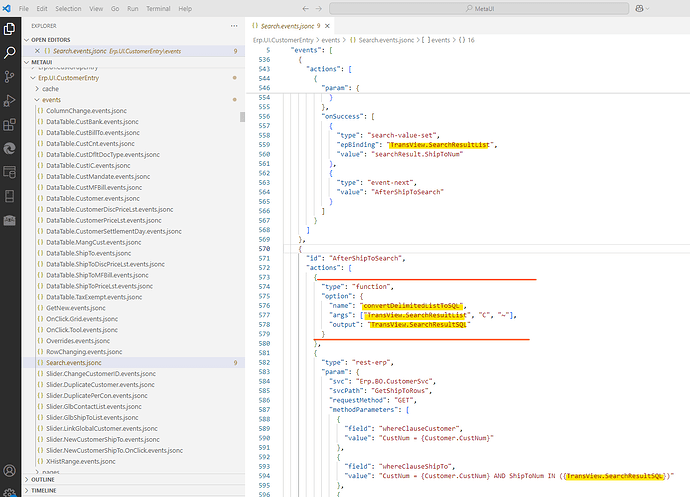The image size is (690, 497).
Task: Open the Terminal menu
Action: coord(158,8)
